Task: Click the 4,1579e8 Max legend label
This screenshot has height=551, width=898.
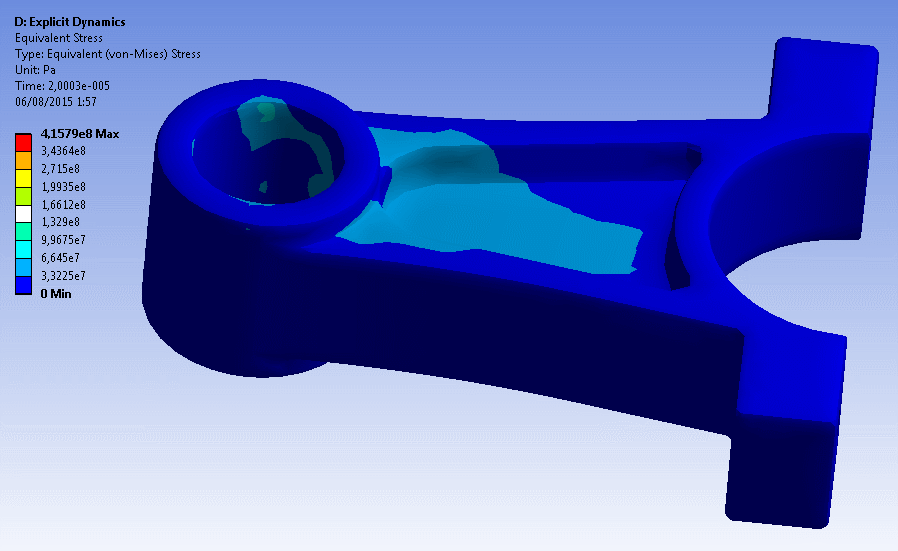Action: (80, 133)
